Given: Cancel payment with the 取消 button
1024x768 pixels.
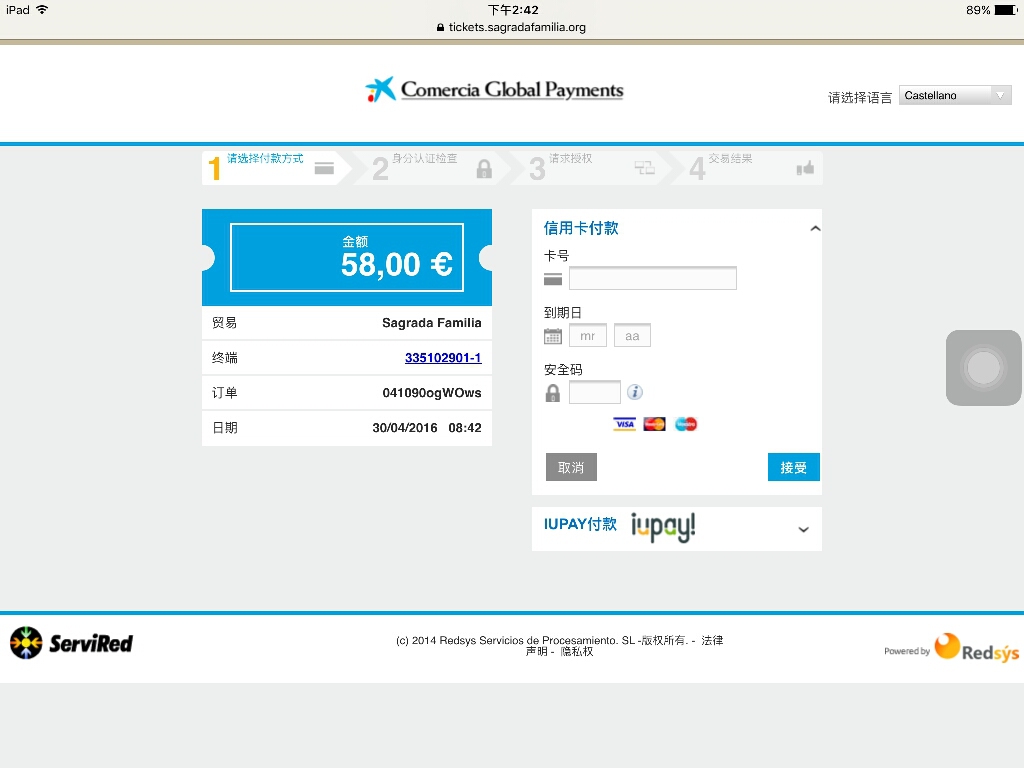Looking at the screenshot, I should tap(571, 468).
